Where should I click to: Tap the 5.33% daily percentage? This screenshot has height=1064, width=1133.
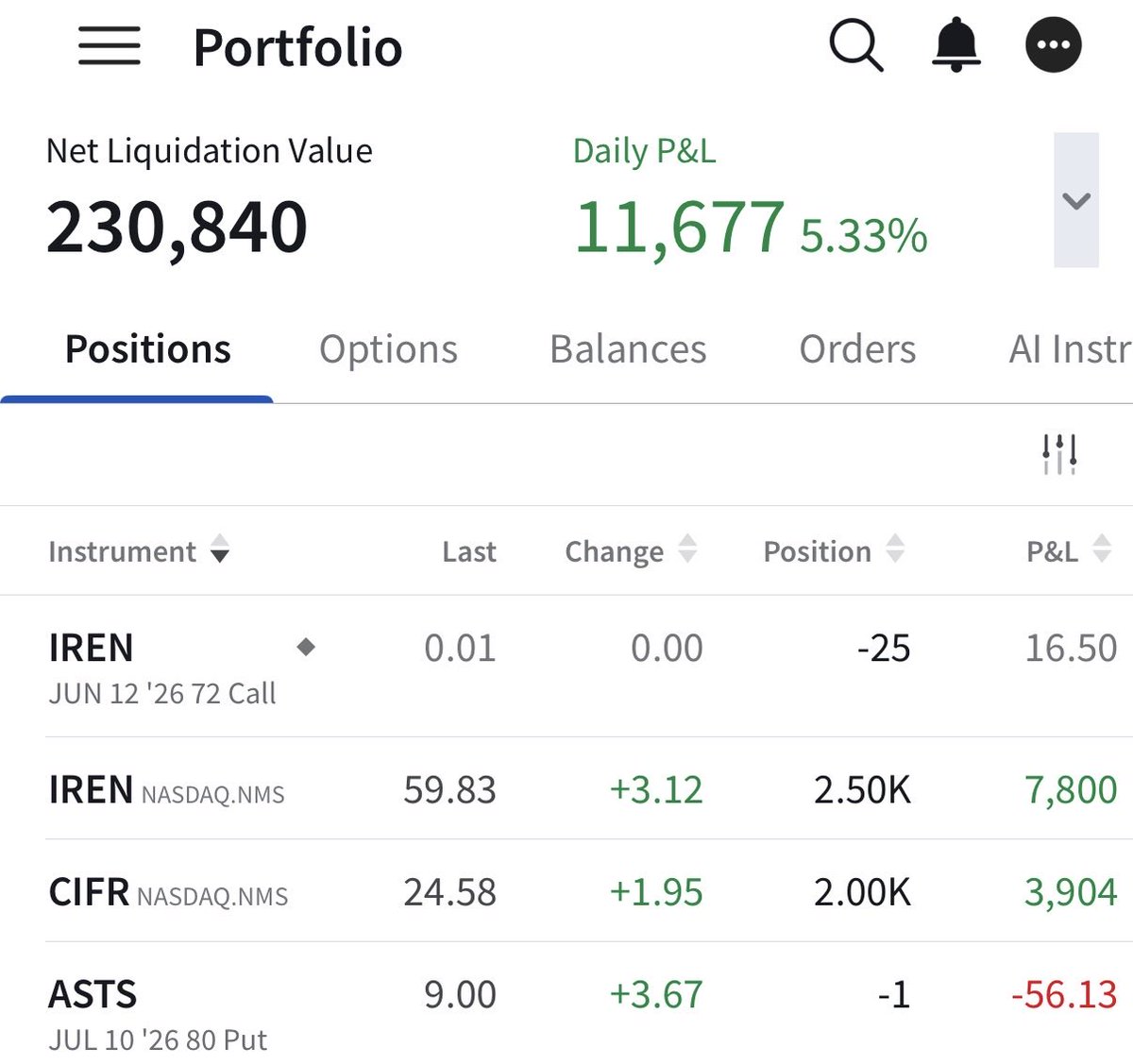pyautogui.click(x=863, y=236)
